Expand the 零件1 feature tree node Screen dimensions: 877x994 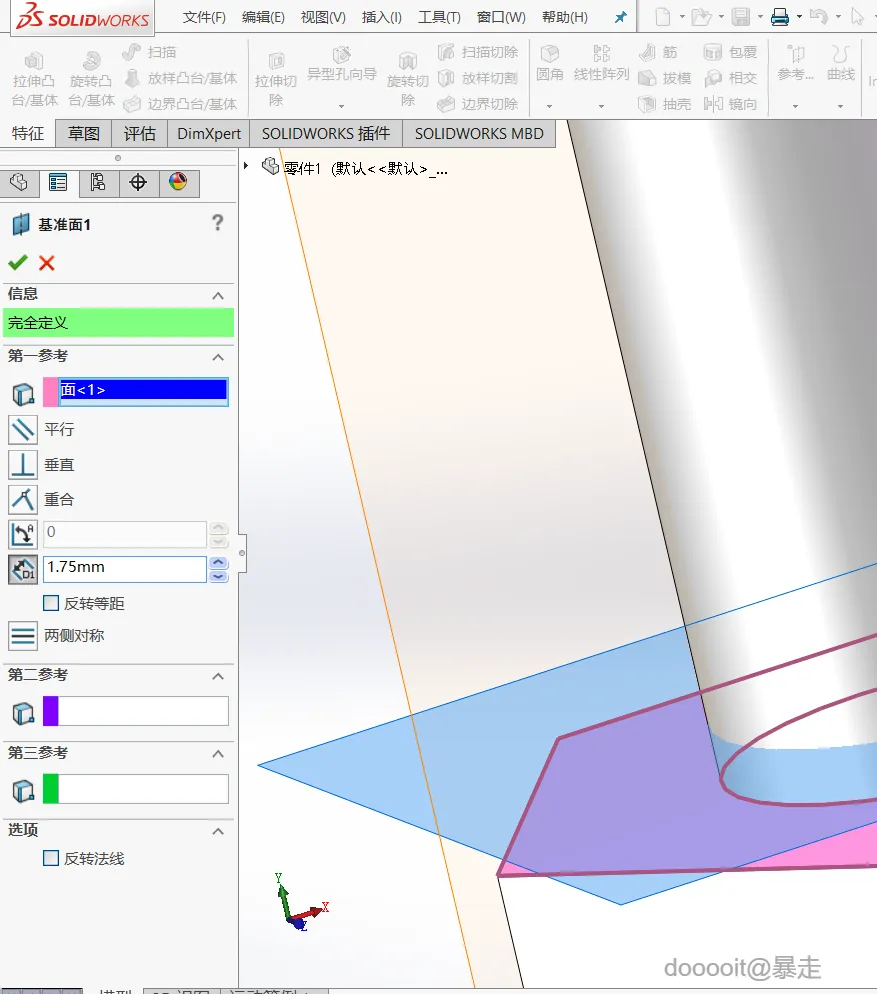[246, 166]
